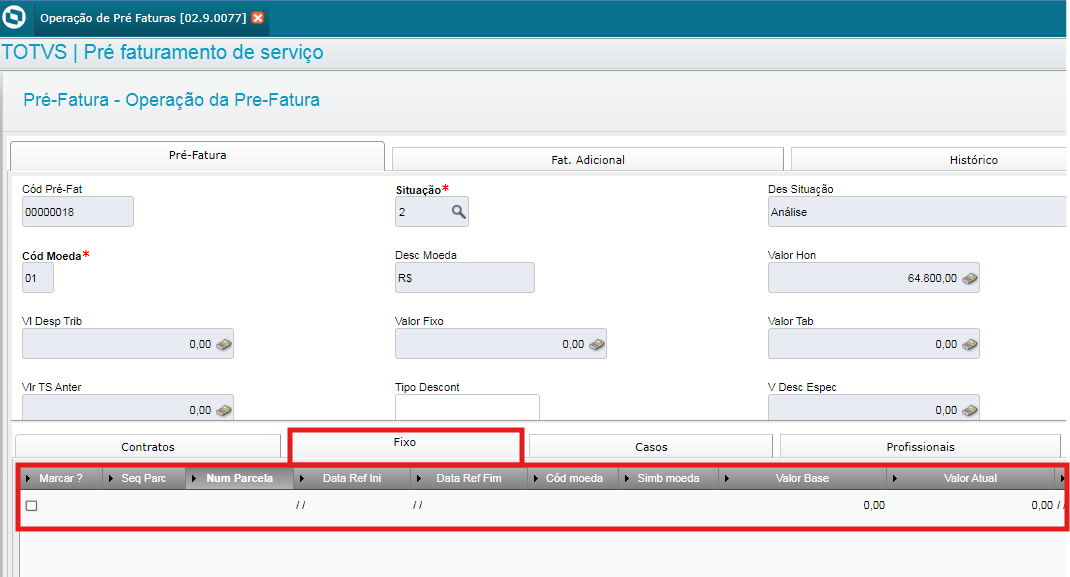Click the Simb moeda column header

(668, 479)
